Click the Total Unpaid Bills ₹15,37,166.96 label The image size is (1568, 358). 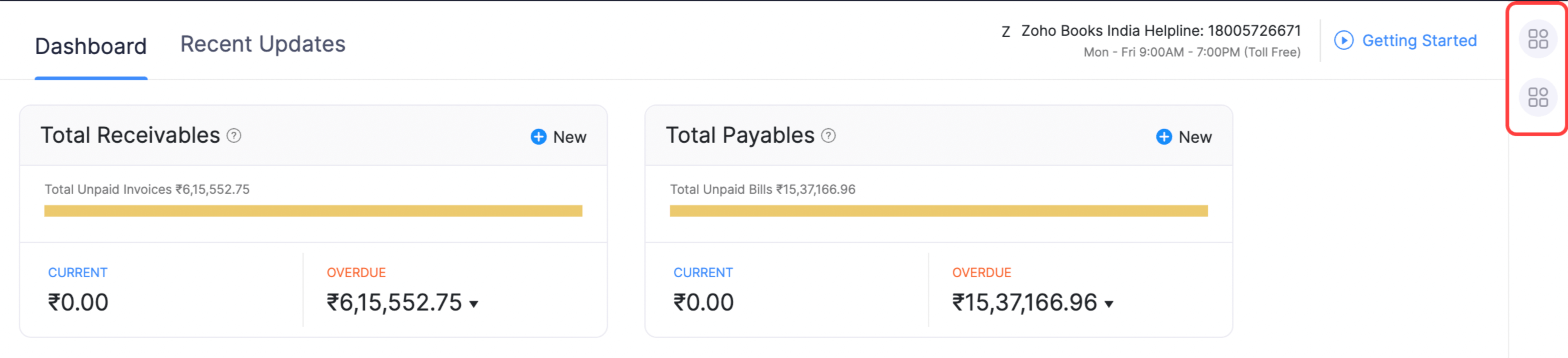762,190
